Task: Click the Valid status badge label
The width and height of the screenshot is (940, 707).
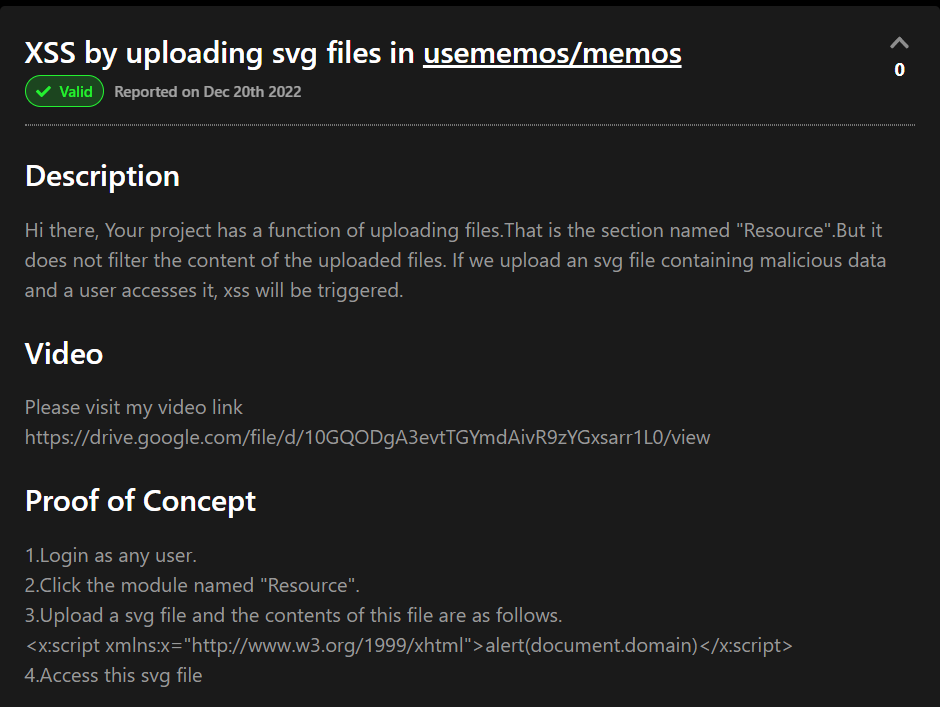Action: pyautogui.click(x=64, y=91)
